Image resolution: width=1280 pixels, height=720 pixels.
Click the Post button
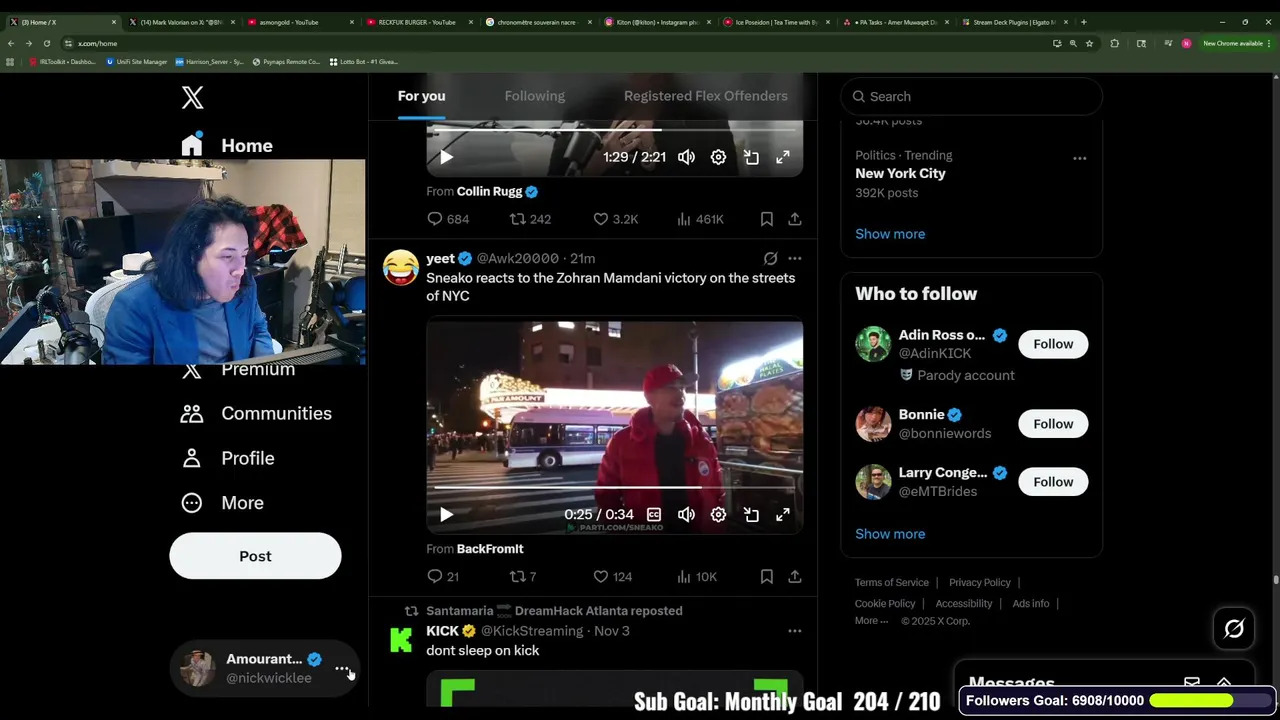pos(255,556)
